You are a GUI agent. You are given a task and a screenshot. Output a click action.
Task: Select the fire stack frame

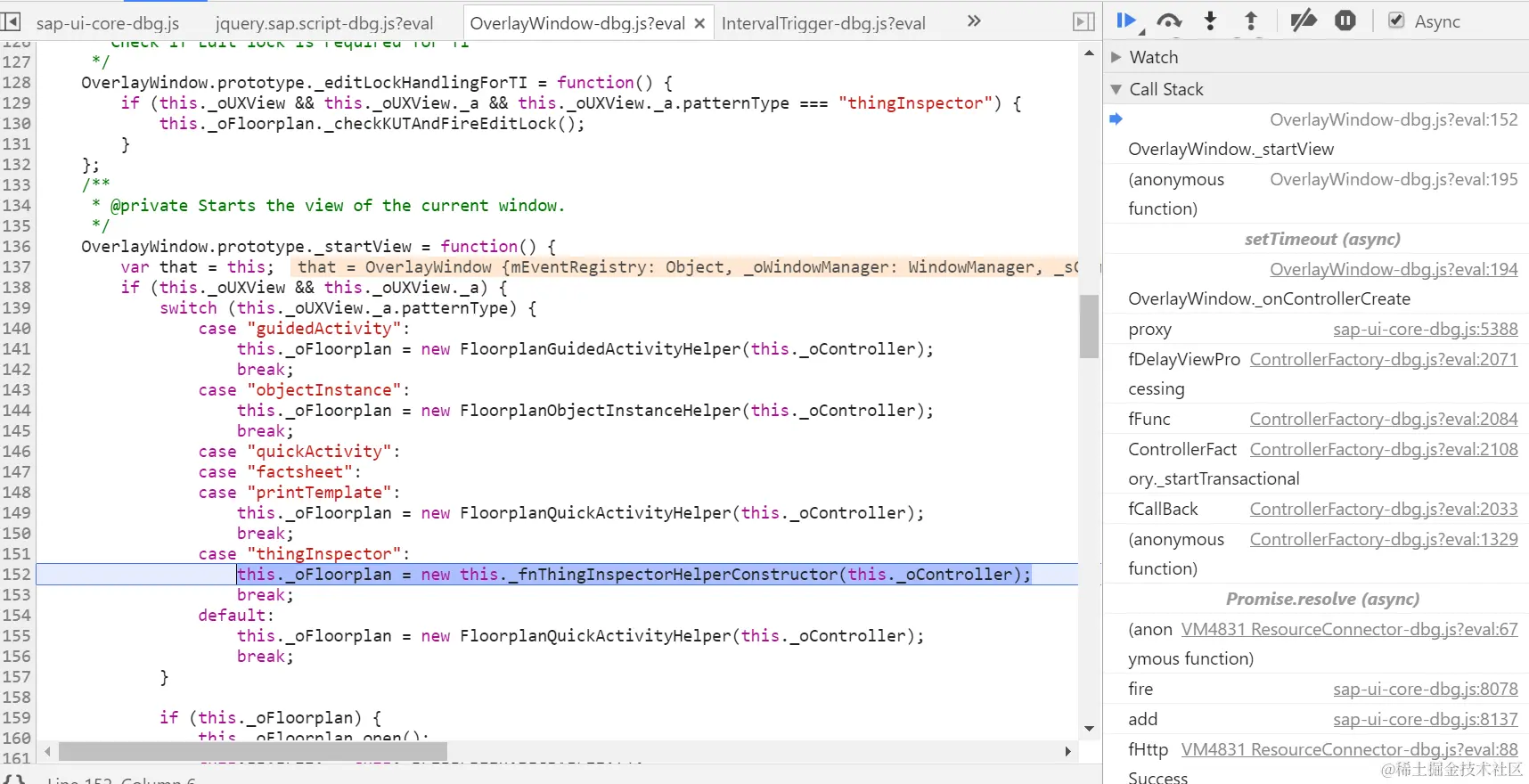coord(1141,689)
